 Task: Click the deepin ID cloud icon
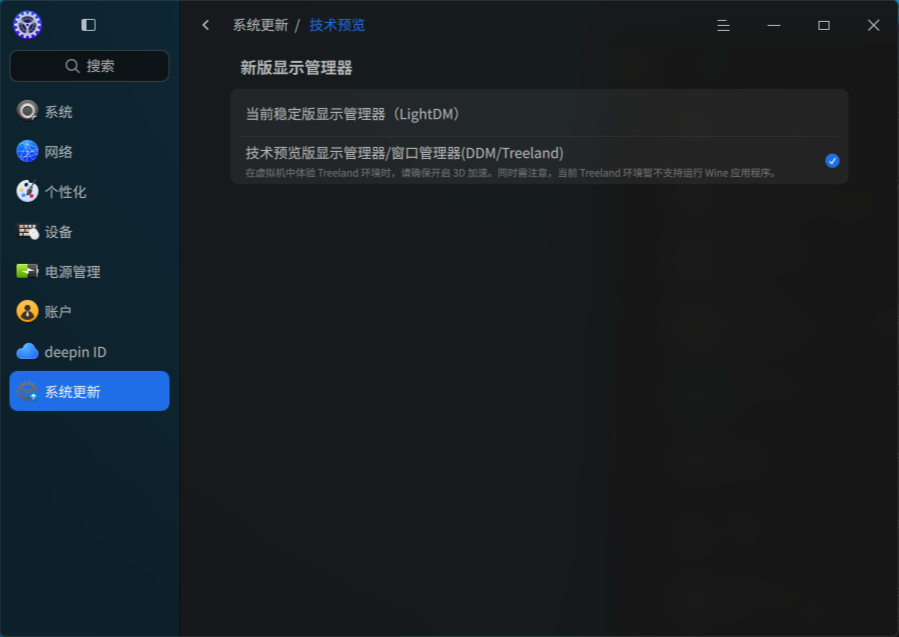27,351
